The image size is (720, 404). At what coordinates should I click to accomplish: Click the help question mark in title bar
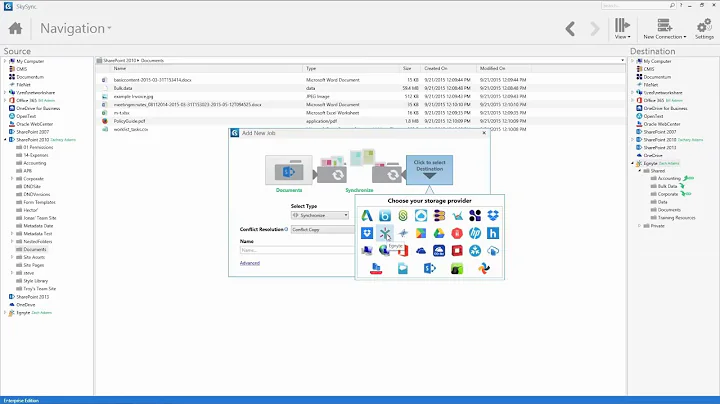(x=681, y=6)
